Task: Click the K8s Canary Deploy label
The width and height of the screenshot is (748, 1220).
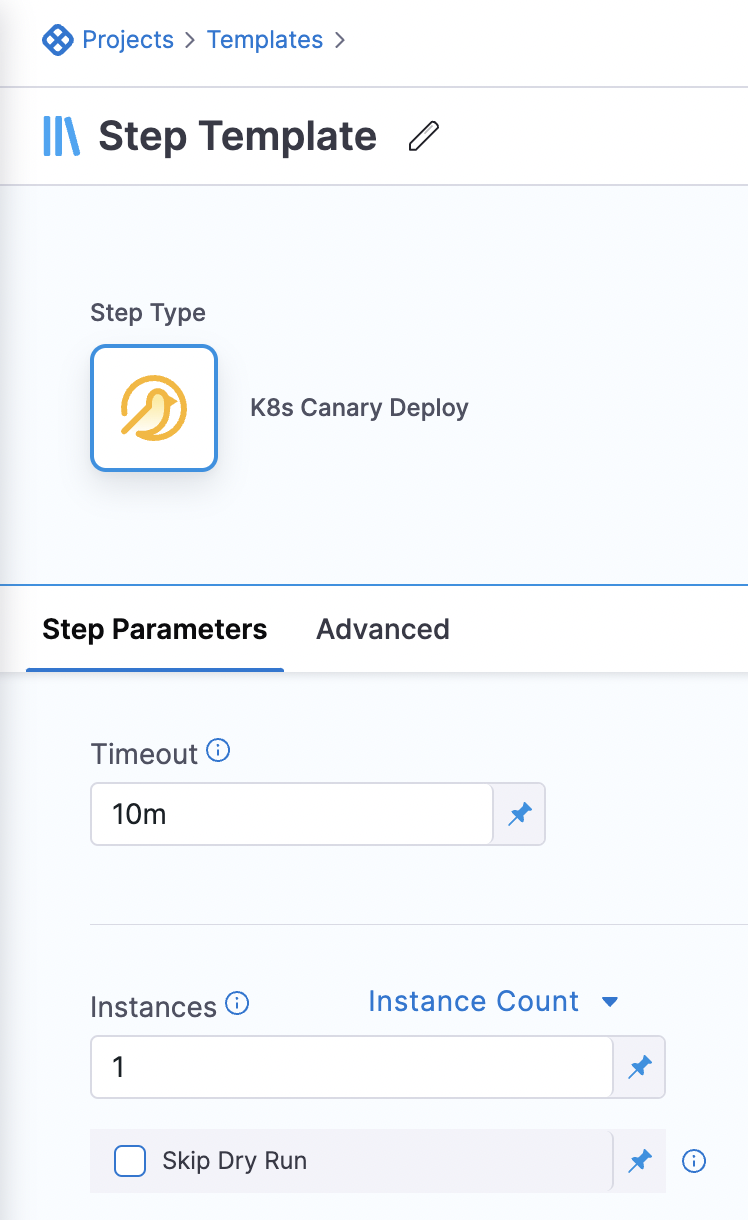Action: click(359, 408)
